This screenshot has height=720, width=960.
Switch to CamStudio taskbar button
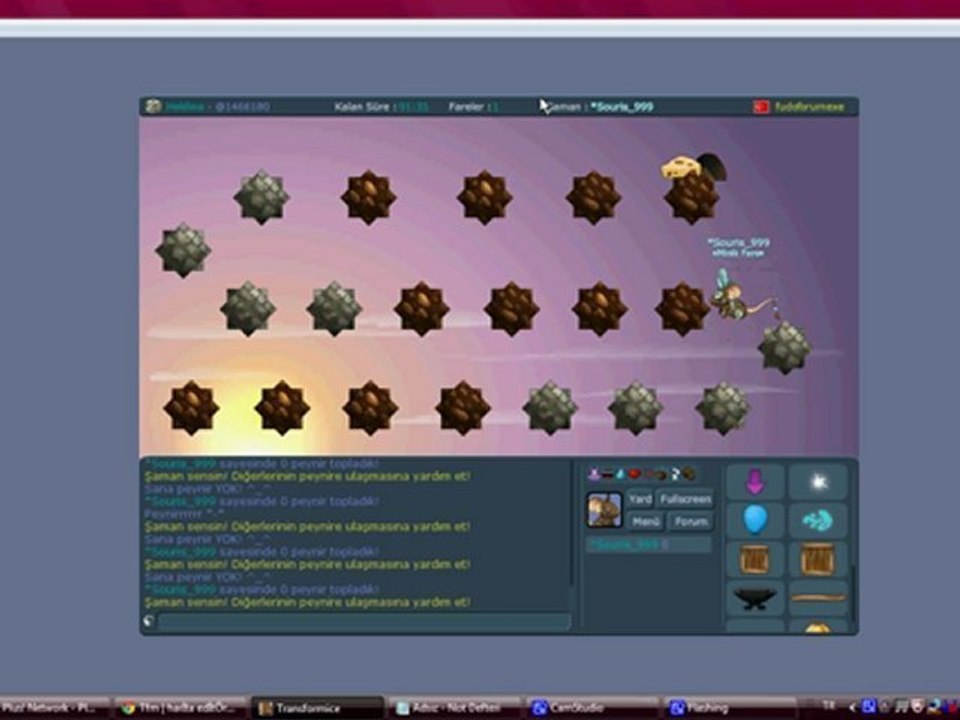592,708
